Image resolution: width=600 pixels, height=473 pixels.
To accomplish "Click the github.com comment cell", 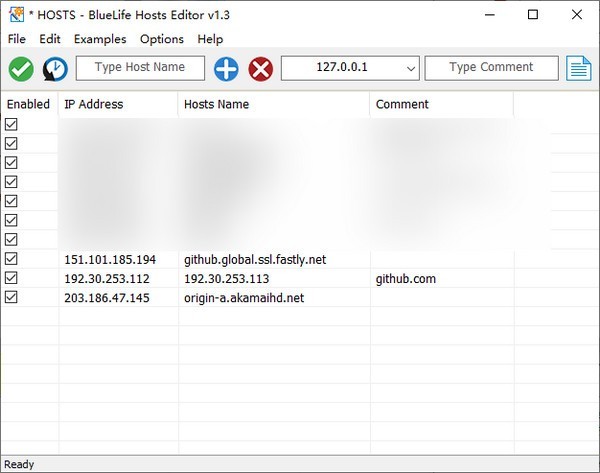I will (x=406, y=279).
